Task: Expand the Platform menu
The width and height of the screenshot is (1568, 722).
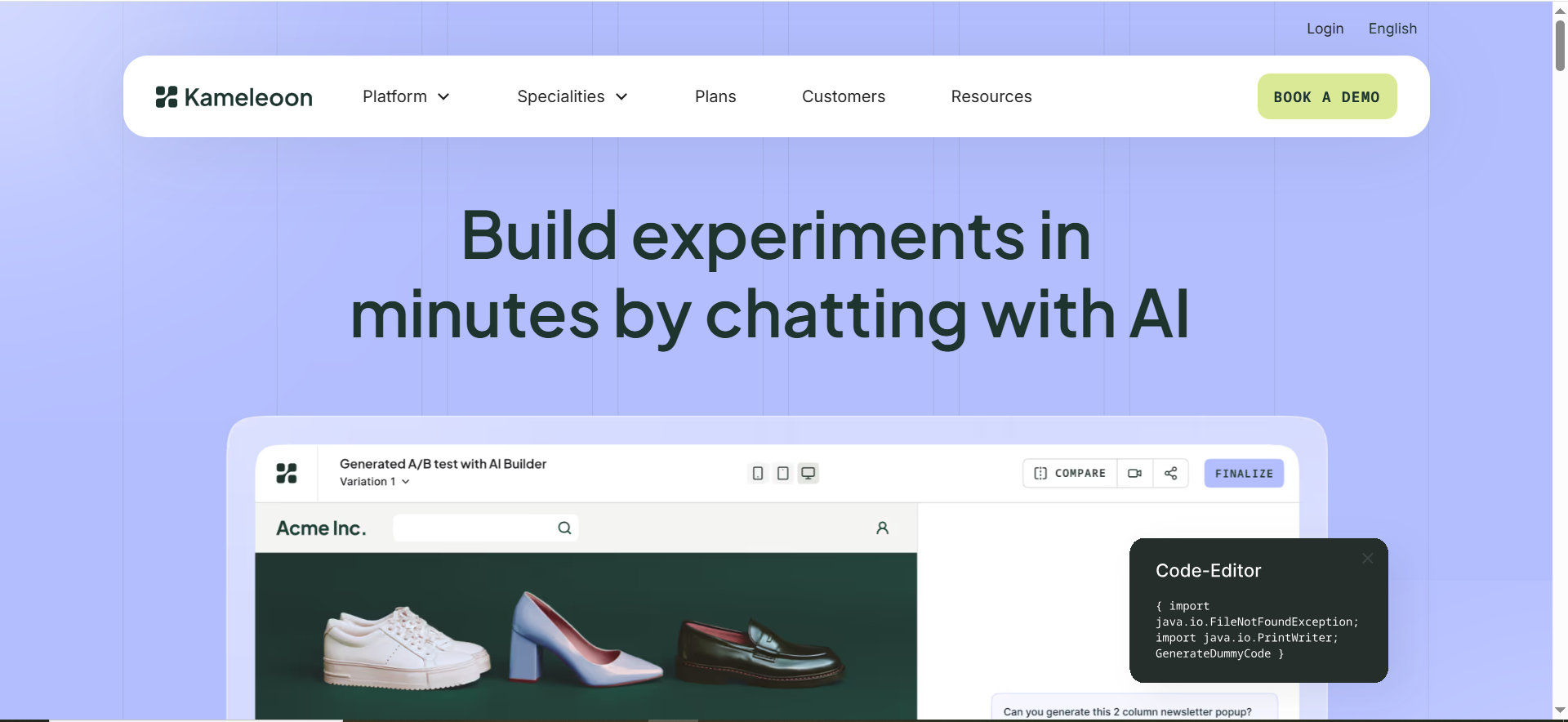Action: tap(407, 97)
